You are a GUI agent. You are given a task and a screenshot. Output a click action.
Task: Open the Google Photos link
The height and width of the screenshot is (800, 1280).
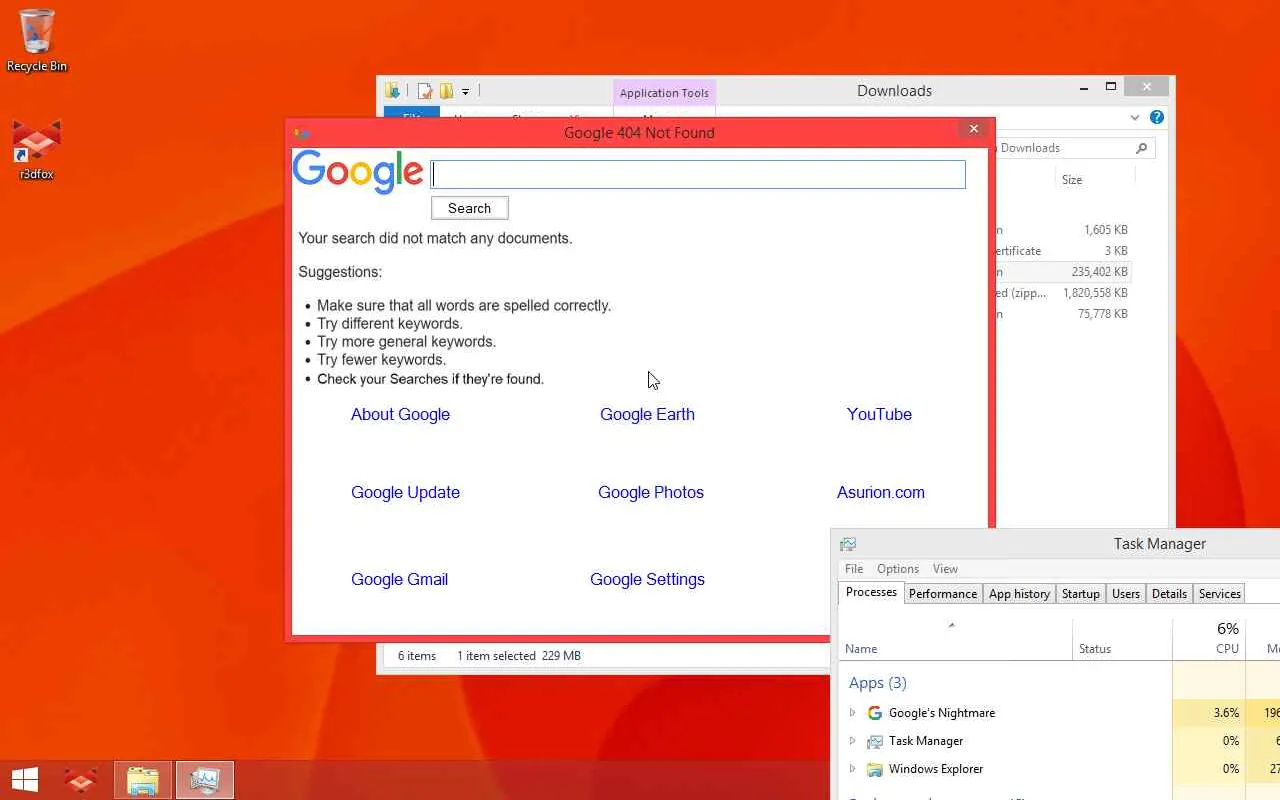pyautogui.click(x=651, y=492)
